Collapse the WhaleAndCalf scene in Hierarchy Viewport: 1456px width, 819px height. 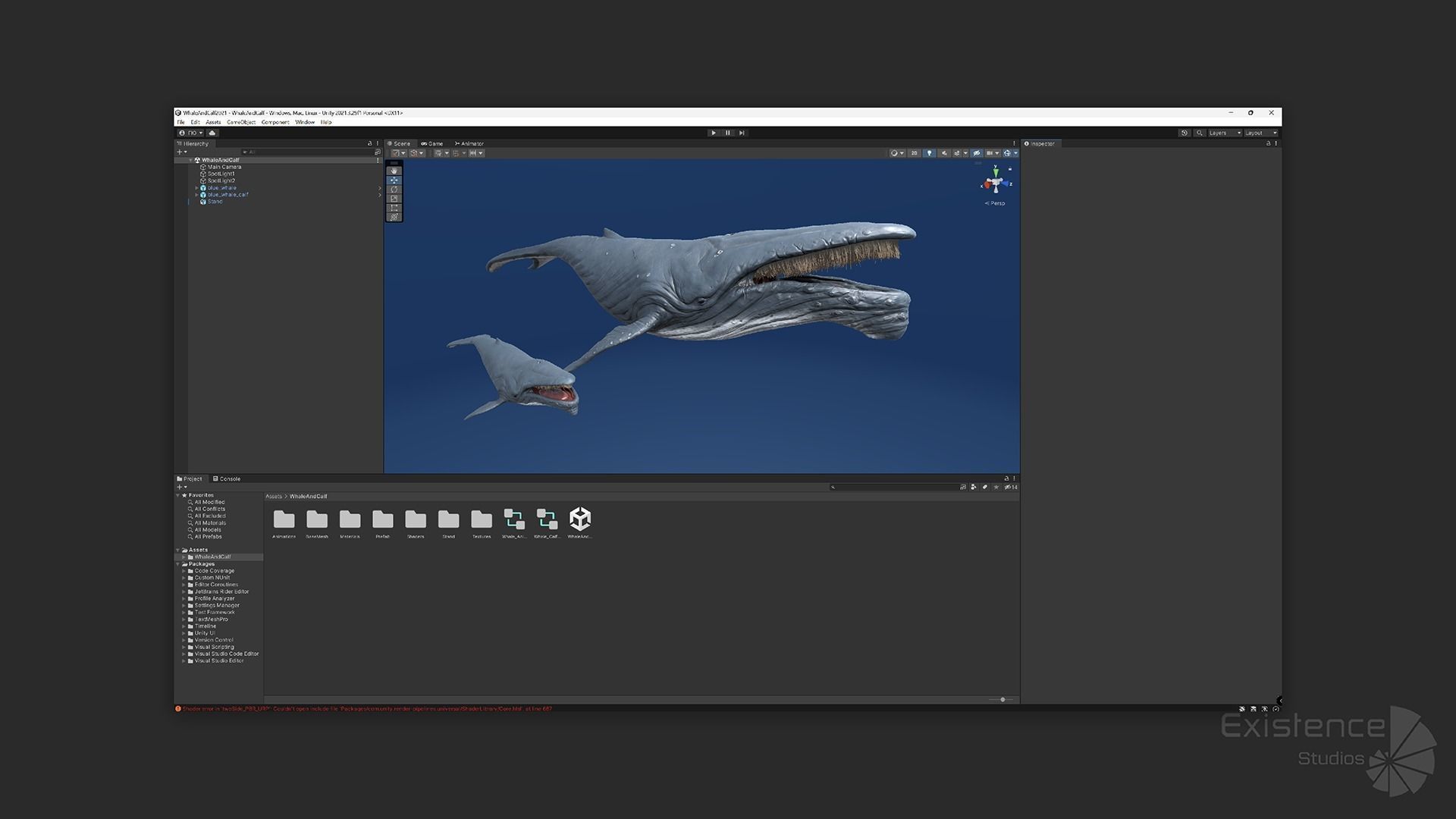(x=190, y=160)
